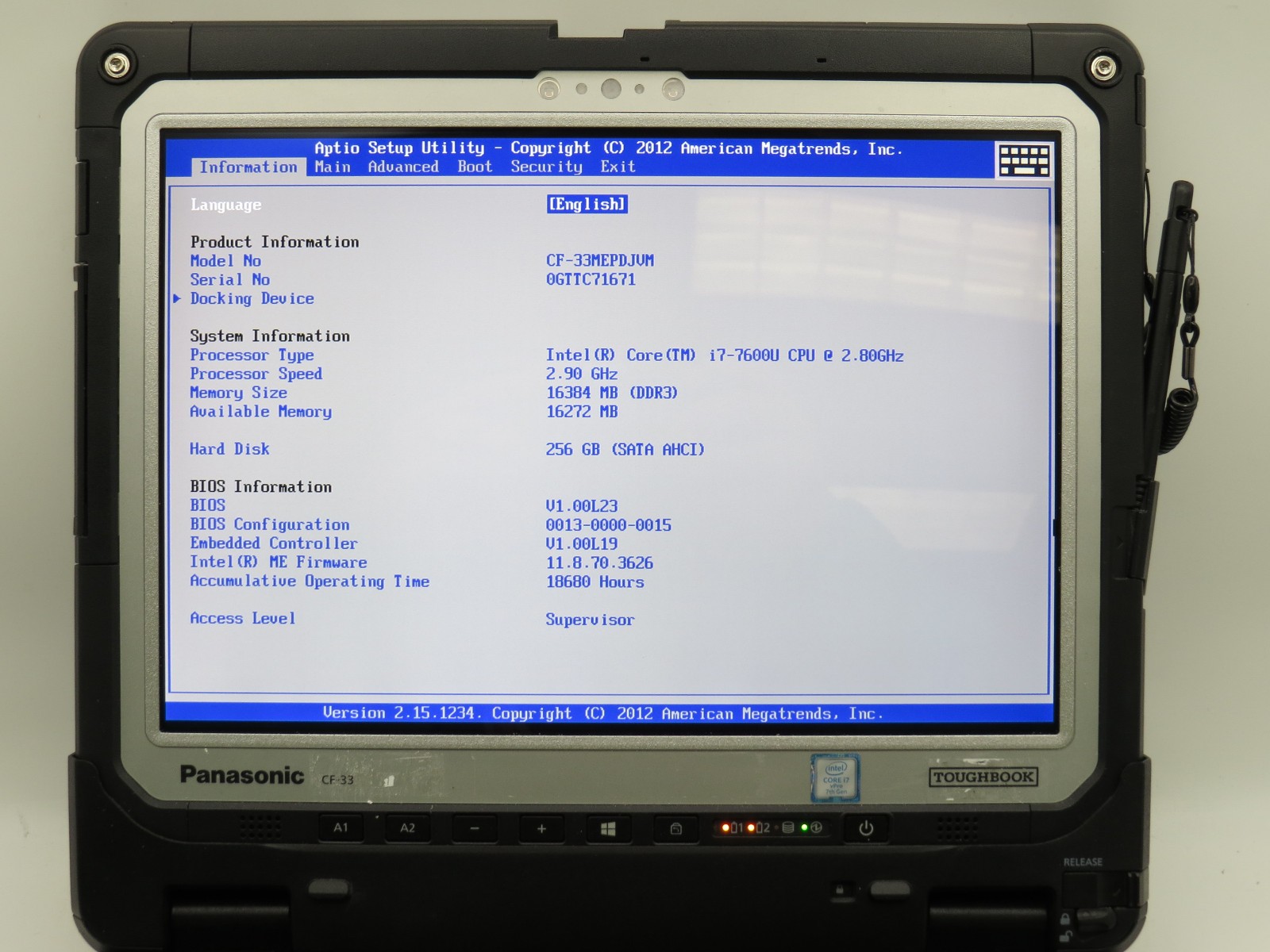
Task: Switch to the Main tab
Action: coord(333,167)
